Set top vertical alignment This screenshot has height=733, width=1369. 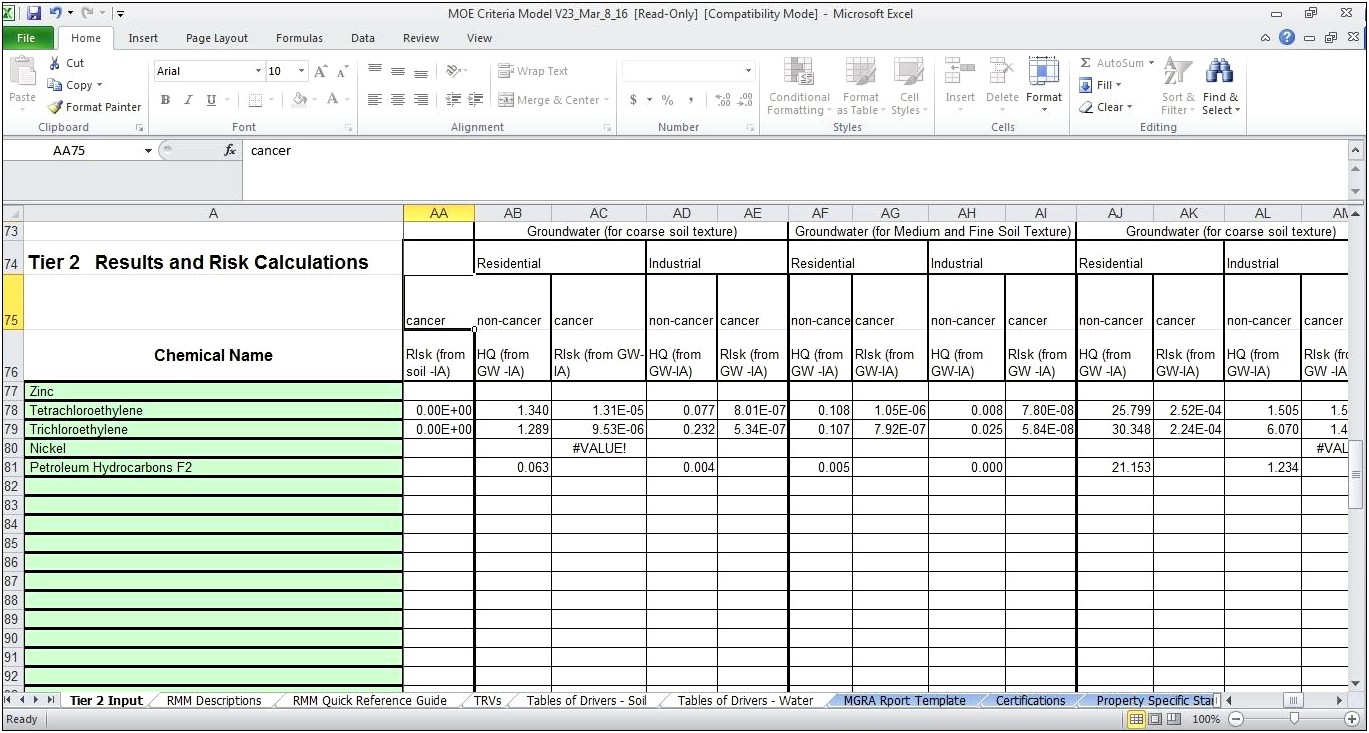375,71
